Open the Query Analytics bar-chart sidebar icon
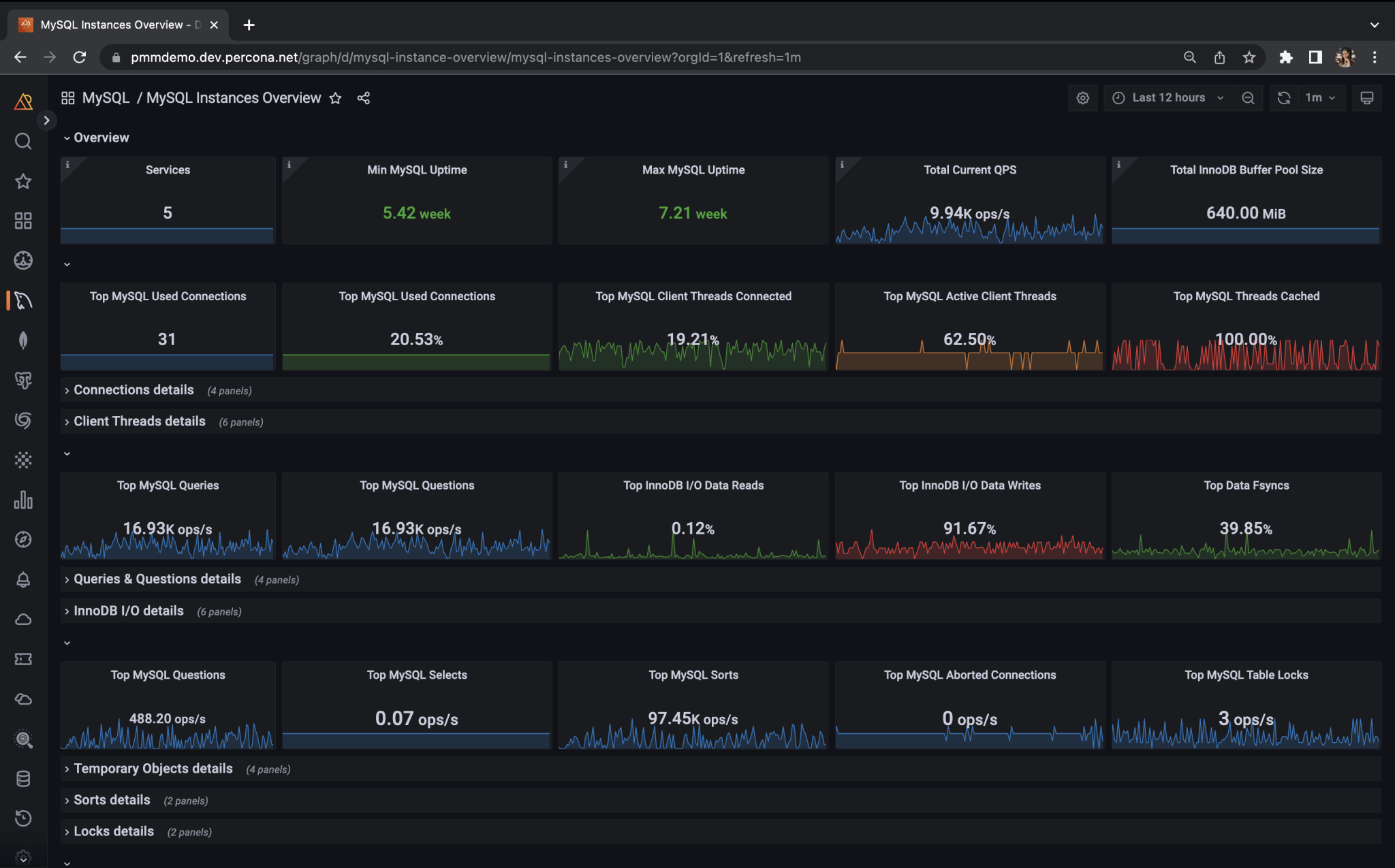Screen dimensions: 1395x868 (23, 500)
